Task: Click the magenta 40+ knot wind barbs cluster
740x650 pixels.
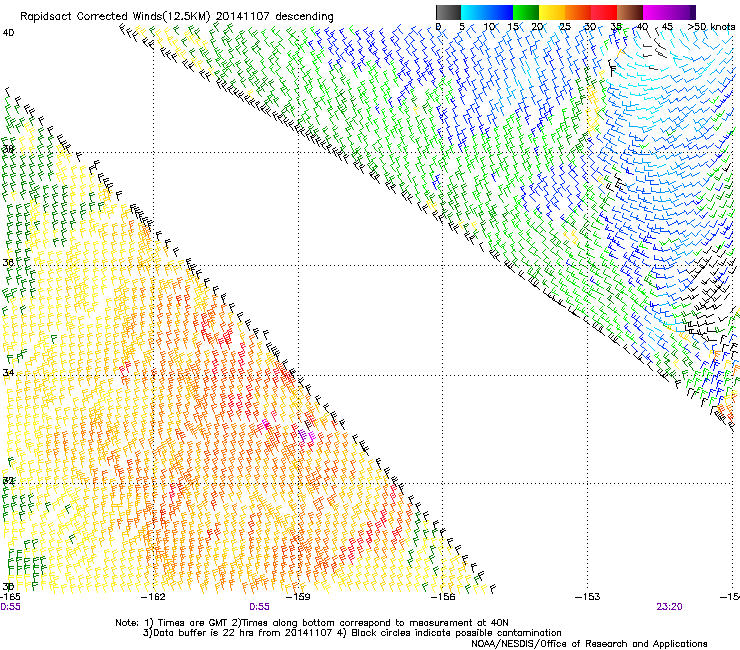Action: (x=307, y=436)
